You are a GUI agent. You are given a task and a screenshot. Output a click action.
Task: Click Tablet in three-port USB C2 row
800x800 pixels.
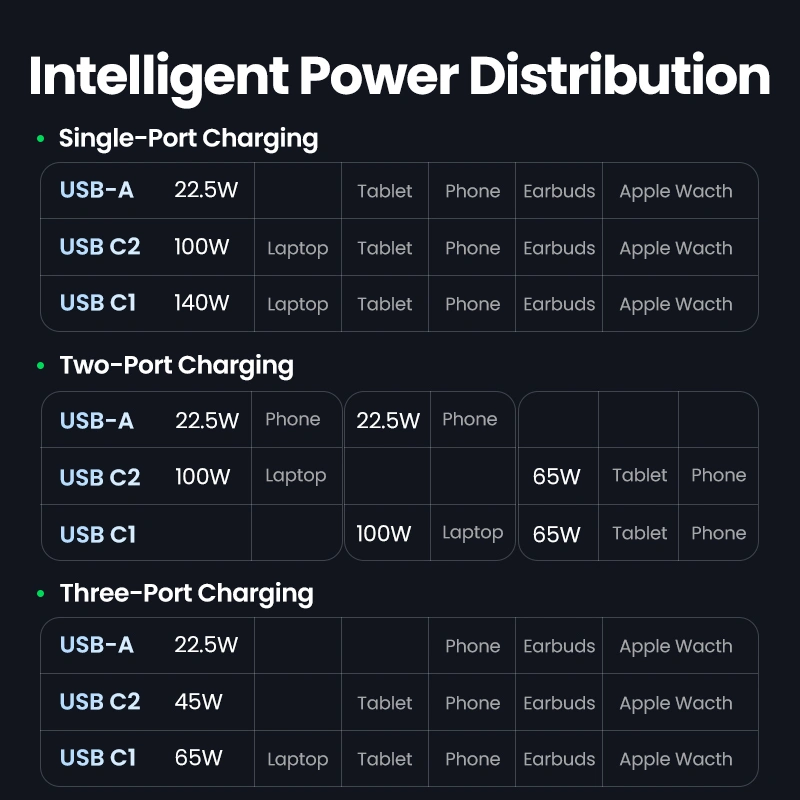(385, 703)
